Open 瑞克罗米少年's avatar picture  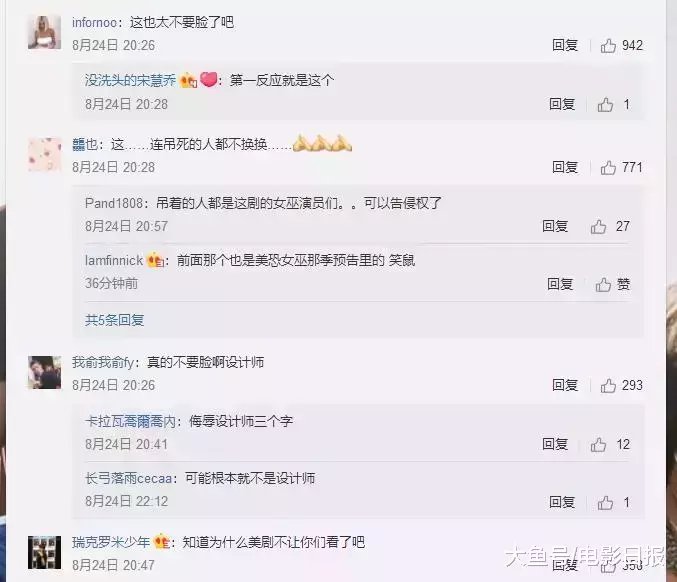coord(44,552)
